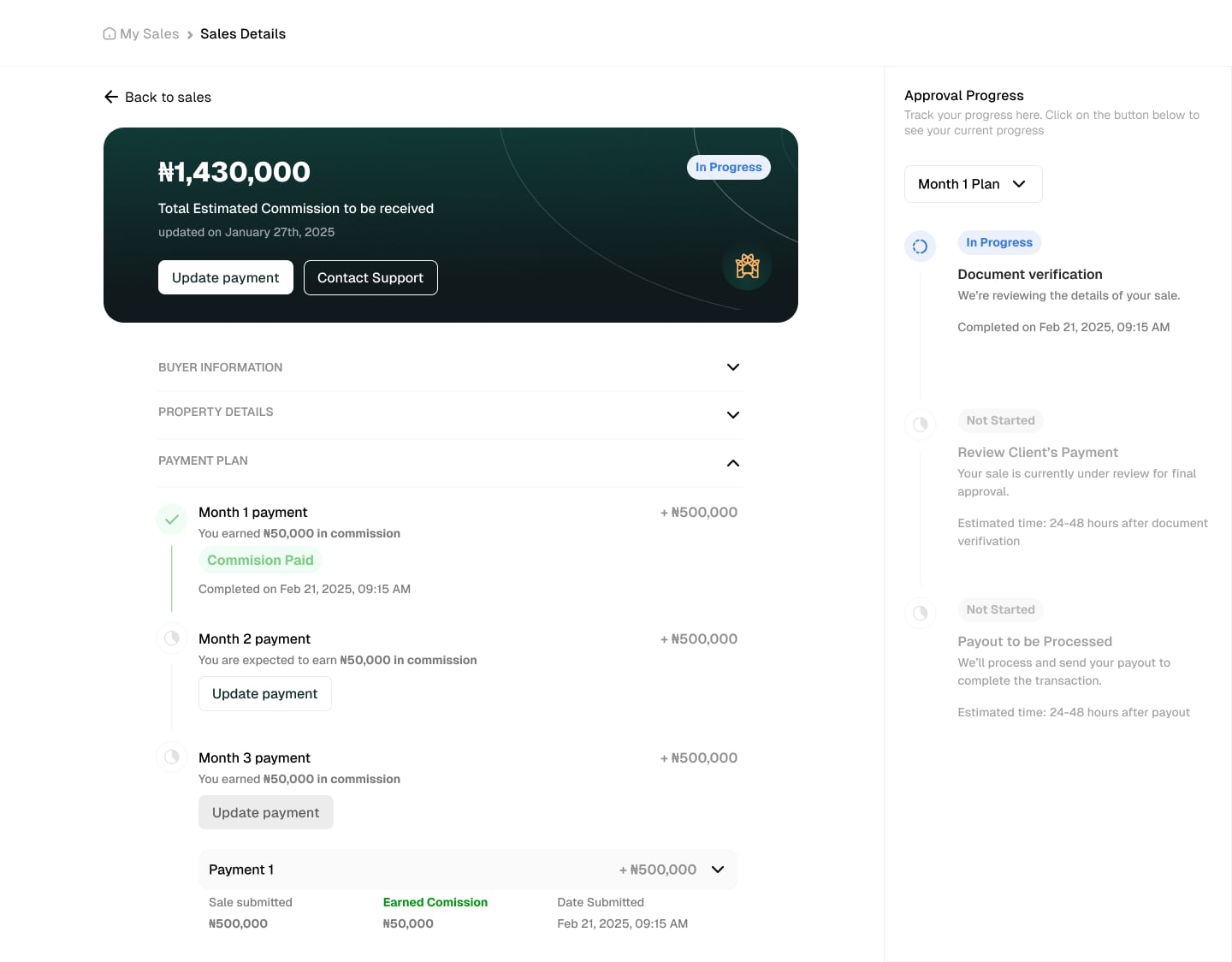Click the status icon for Review Client's Payment
Image resolution: width=1232 pixels, height=962 pixels.
coord(920,424)
